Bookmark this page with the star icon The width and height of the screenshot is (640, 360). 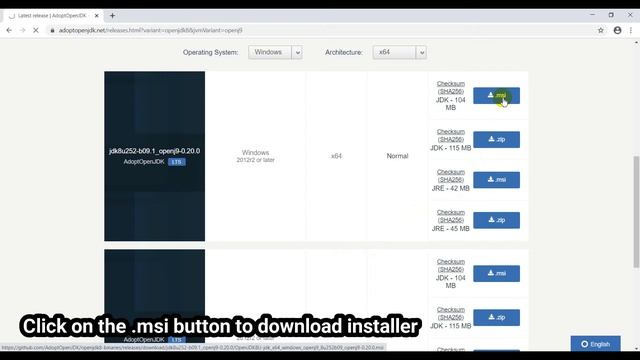click(601, 30)
